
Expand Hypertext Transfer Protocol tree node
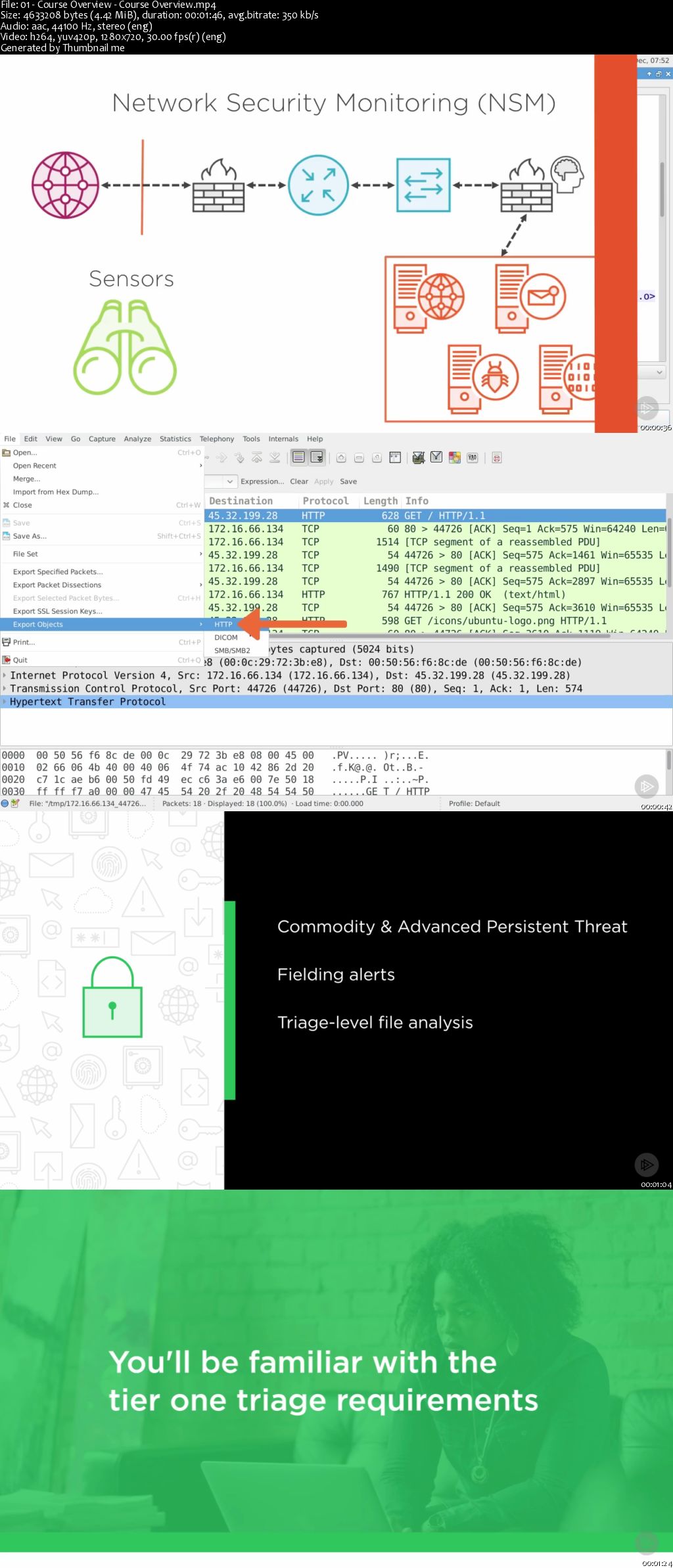(x=5, y=702)
